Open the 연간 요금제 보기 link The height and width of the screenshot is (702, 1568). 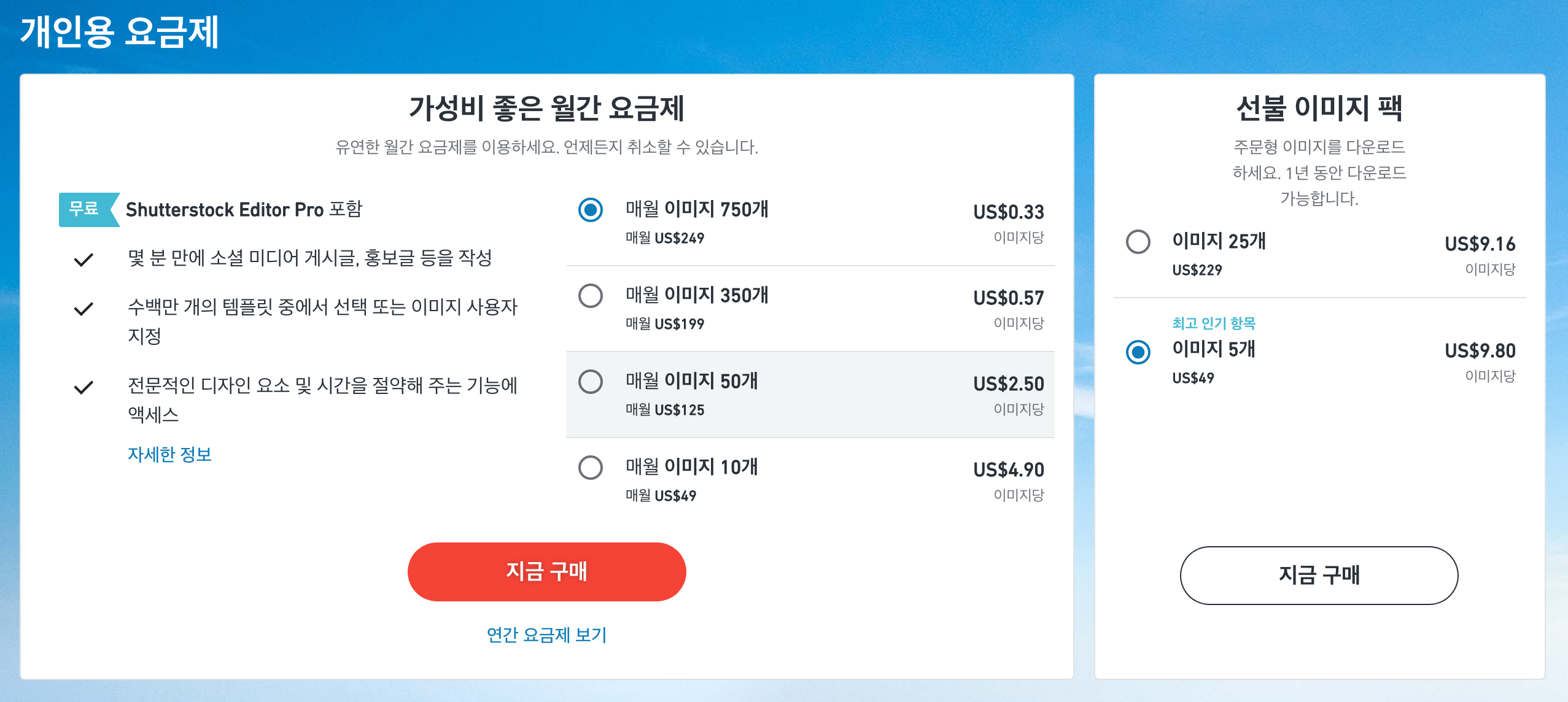click(x=546, y=634)
